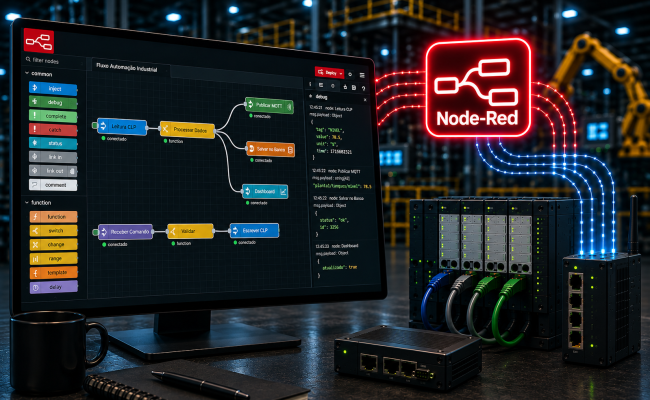The width and height of the screenshot is (650, 400).
Task: Select the yellow Validar flow node
Action: 190,231
